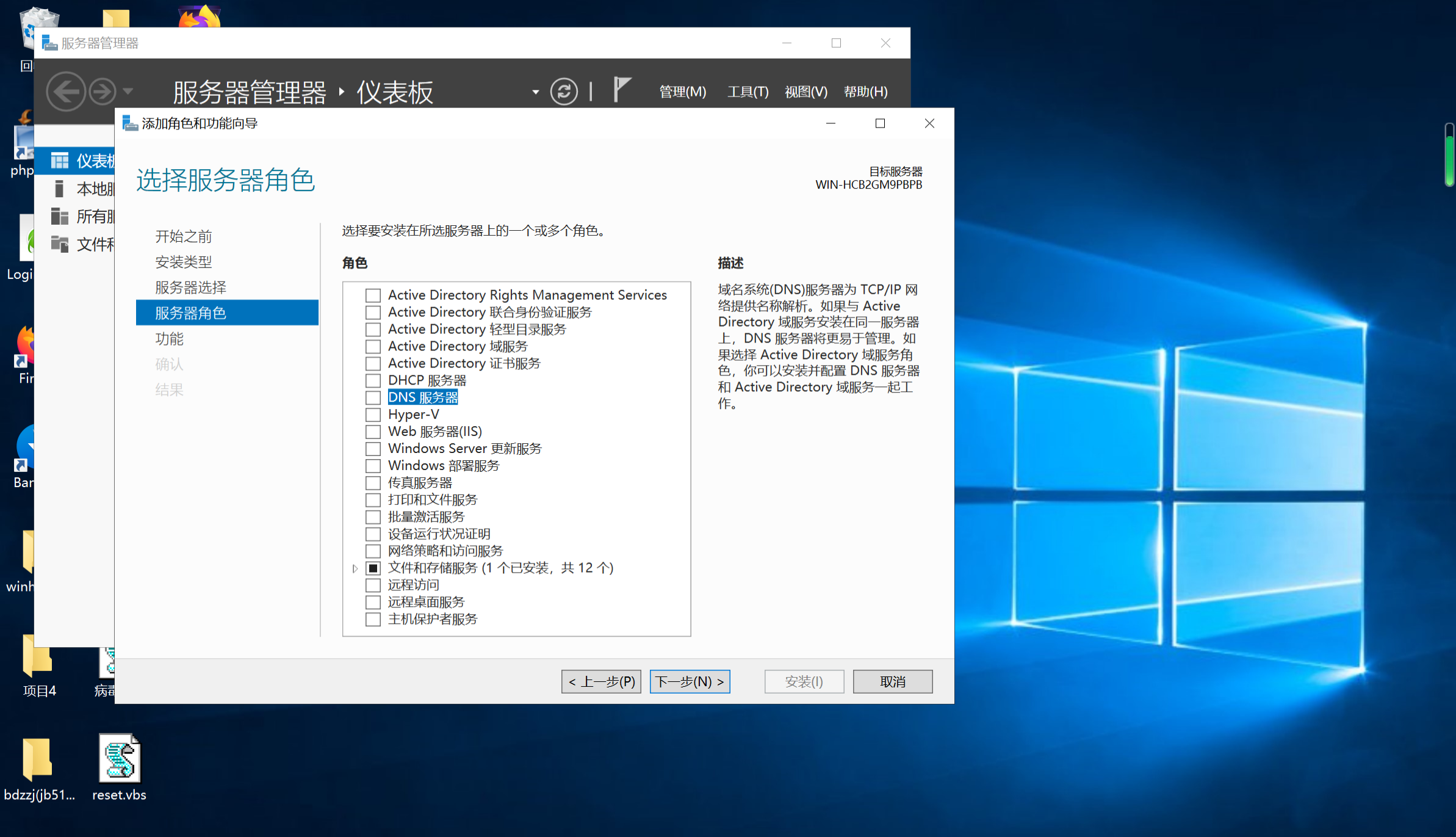Select all servers icon in sidebar
Screen dimensions: 1456x837
(59, 216)
